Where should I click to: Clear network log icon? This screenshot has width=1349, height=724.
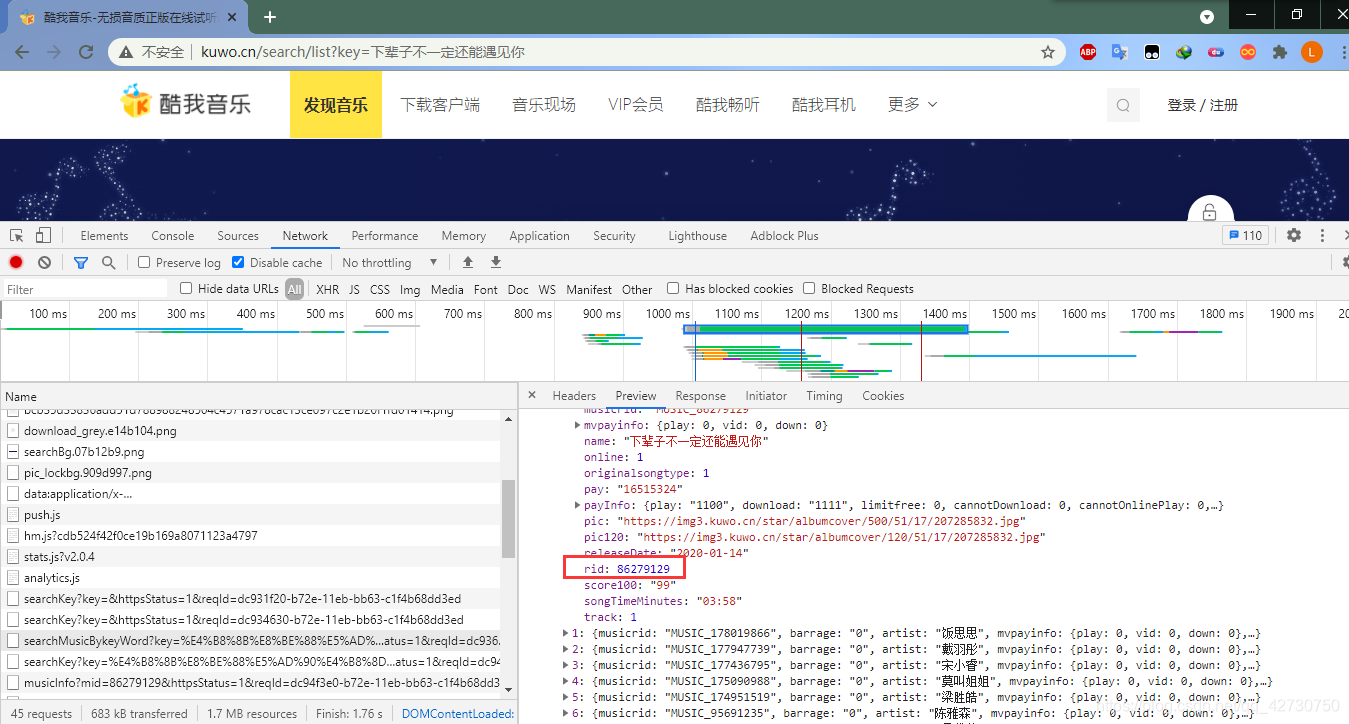(44, 262)
